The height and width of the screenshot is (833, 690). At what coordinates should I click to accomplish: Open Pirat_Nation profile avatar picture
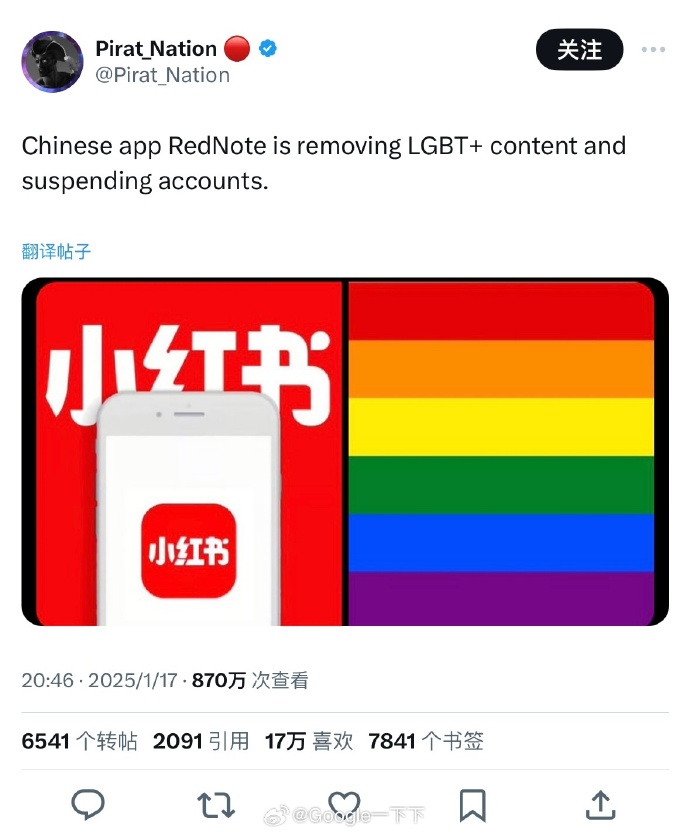tap(52, 62)
